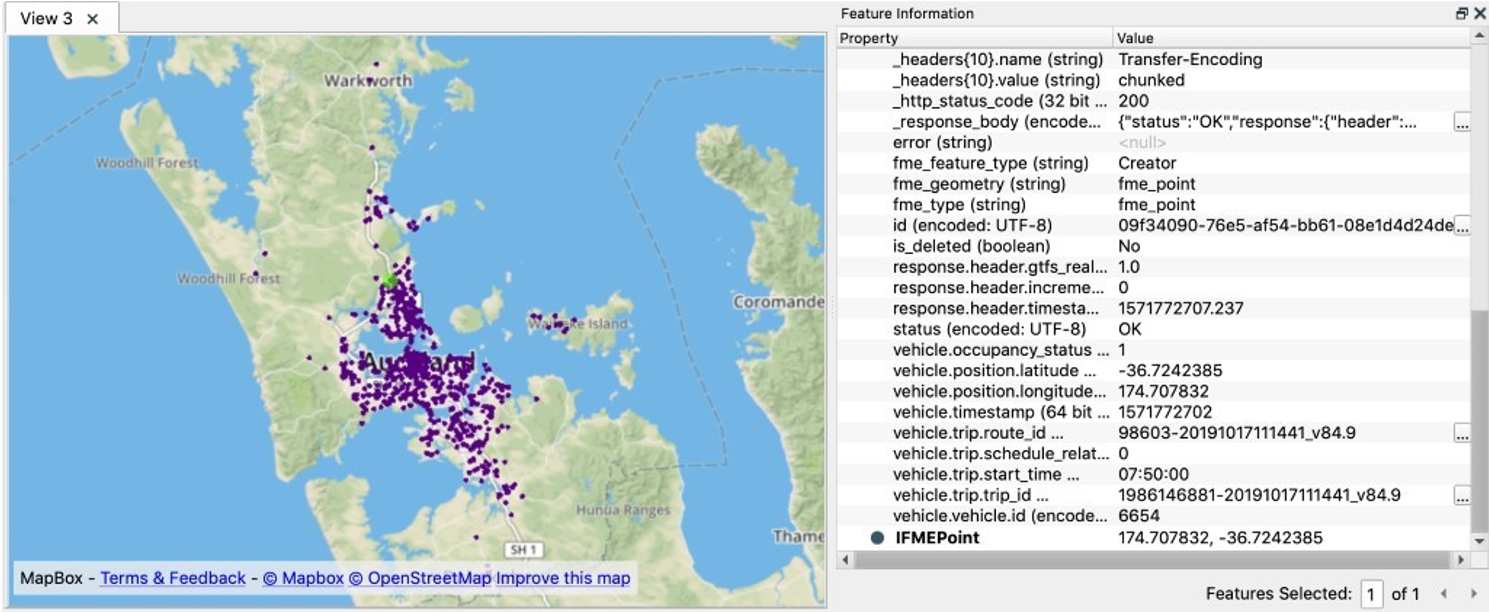This screenshot has width=1489, height=612.
Task: Open the Terms & Feedback link
Action: 173,578
